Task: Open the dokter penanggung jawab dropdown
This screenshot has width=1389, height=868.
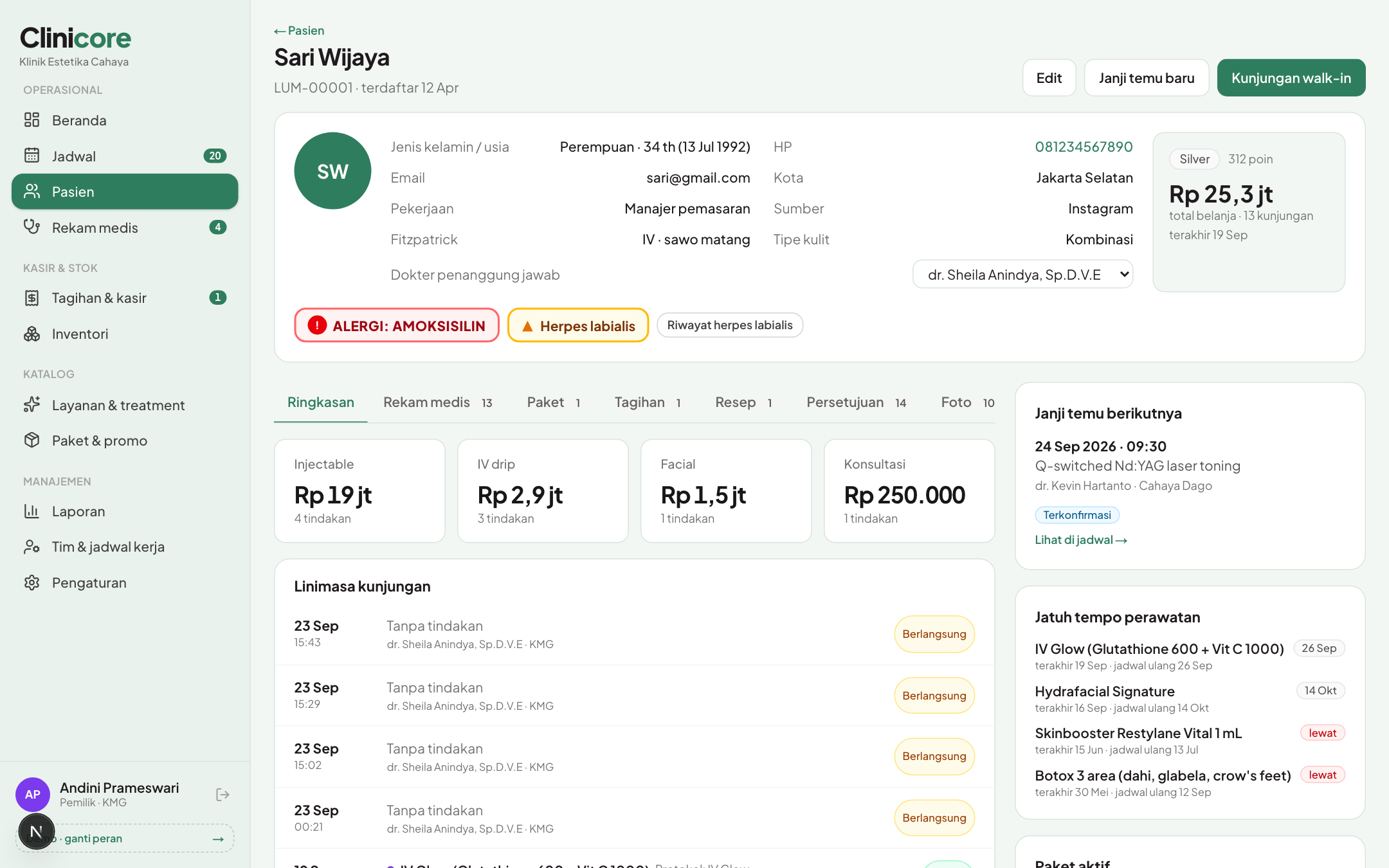Action: tap(1022, 275)
